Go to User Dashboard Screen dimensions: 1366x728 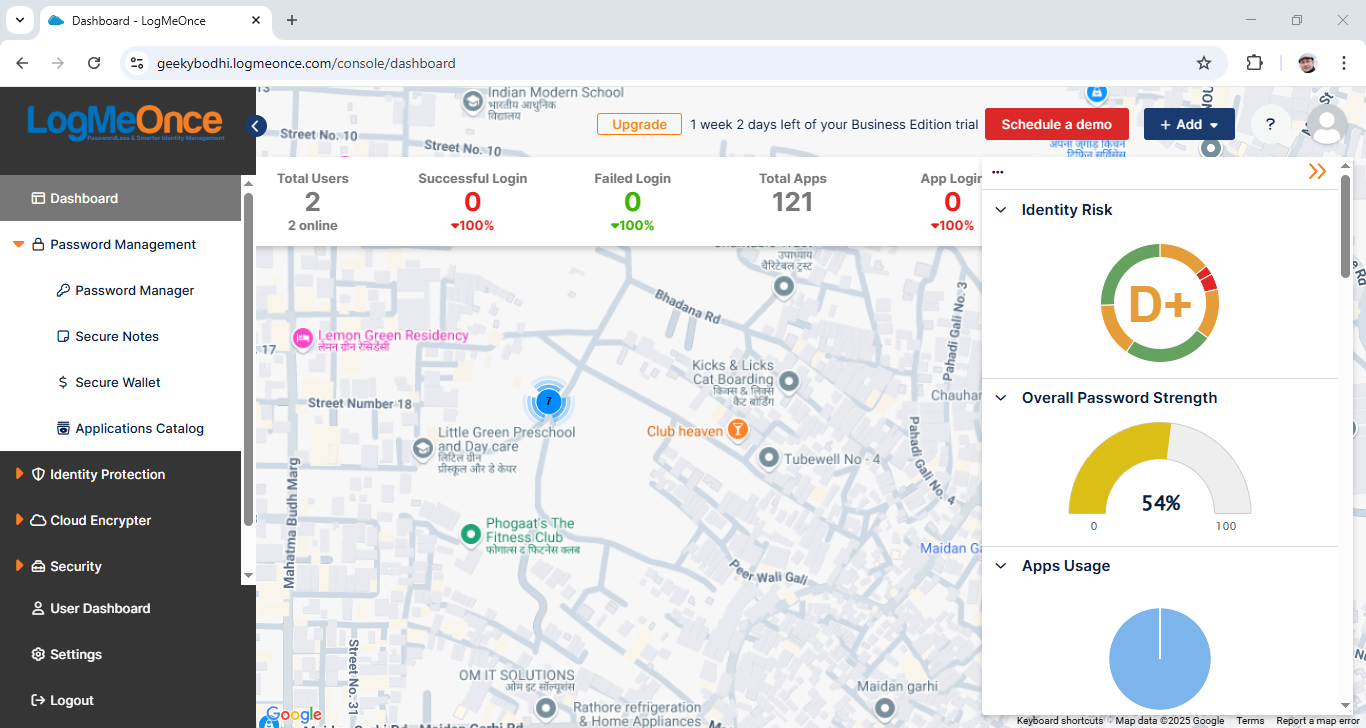(x=91, y=608)
